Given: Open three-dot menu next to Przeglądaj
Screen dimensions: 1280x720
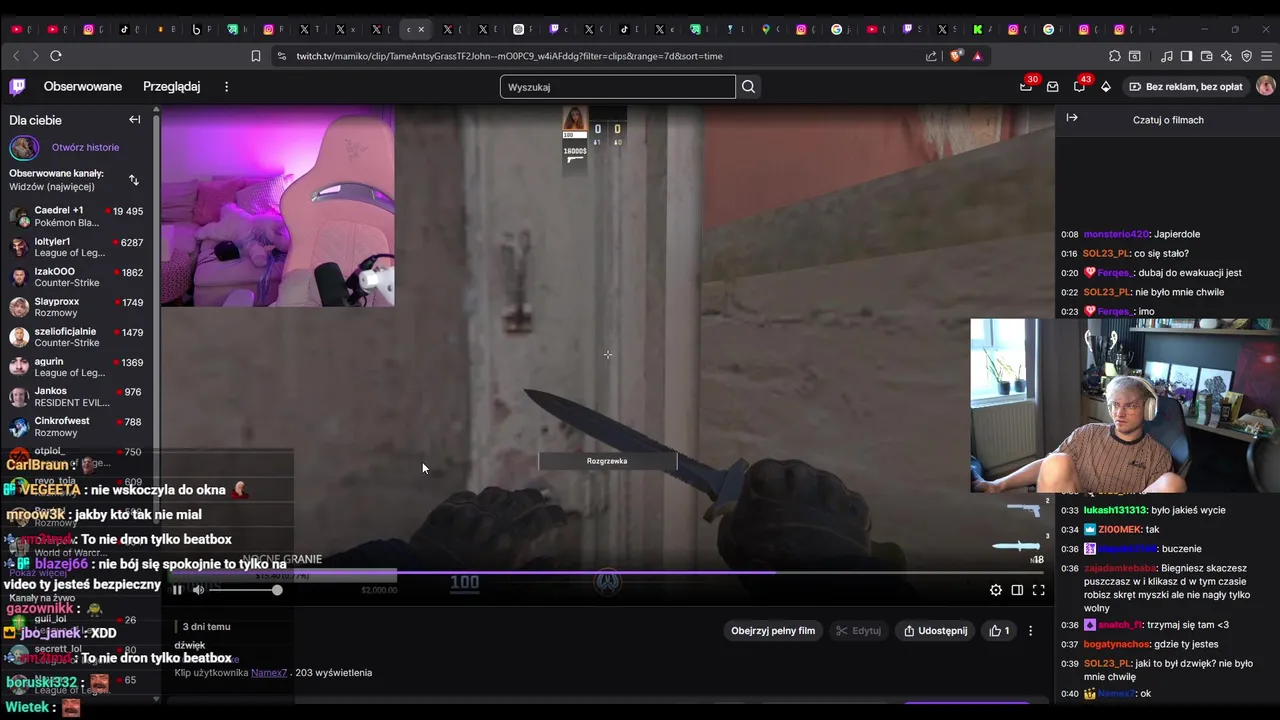Looking at the screenshot, I should (226, 87).
